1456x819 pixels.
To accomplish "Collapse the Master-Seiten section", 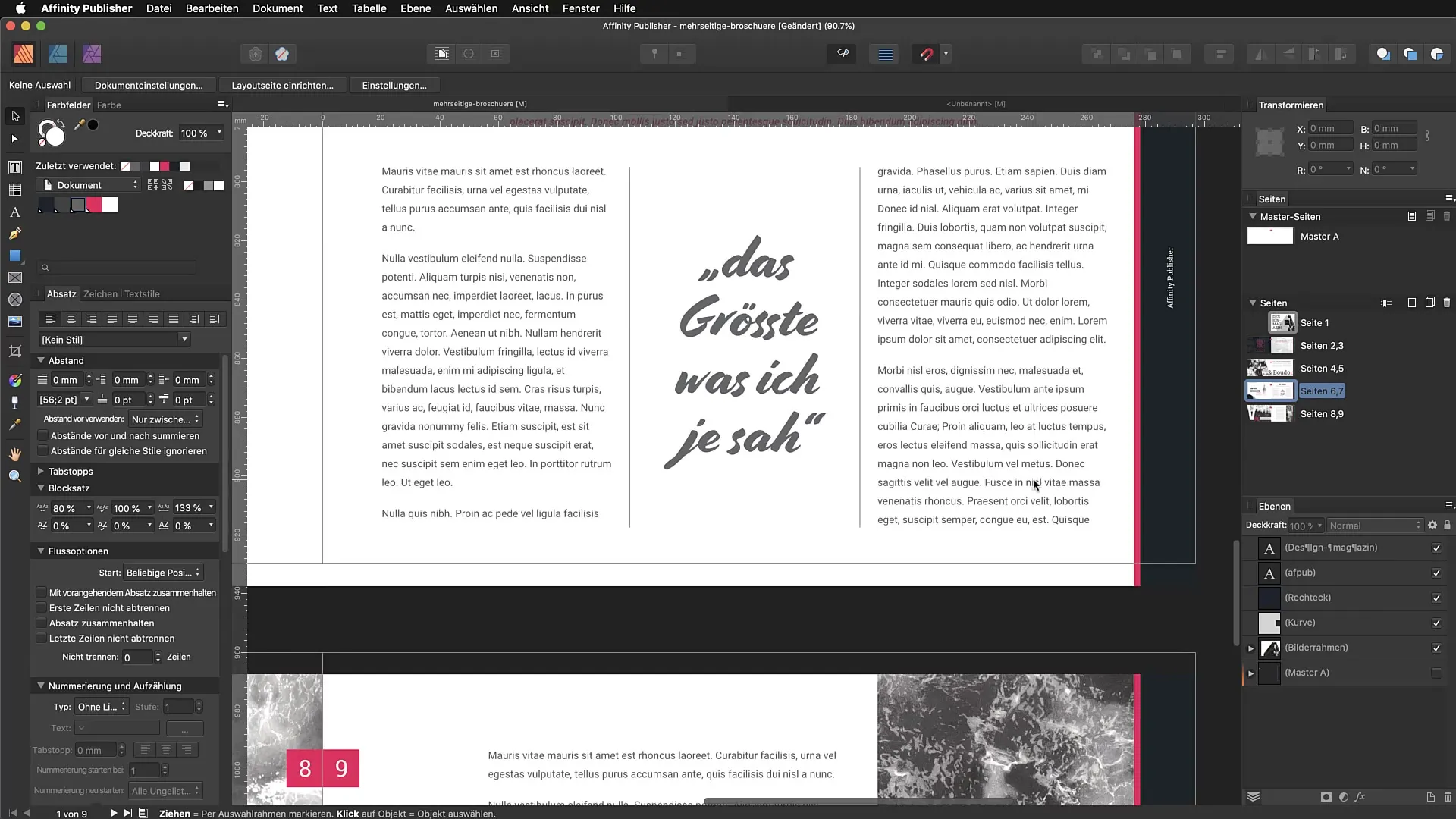I will tap(1253, 216).
